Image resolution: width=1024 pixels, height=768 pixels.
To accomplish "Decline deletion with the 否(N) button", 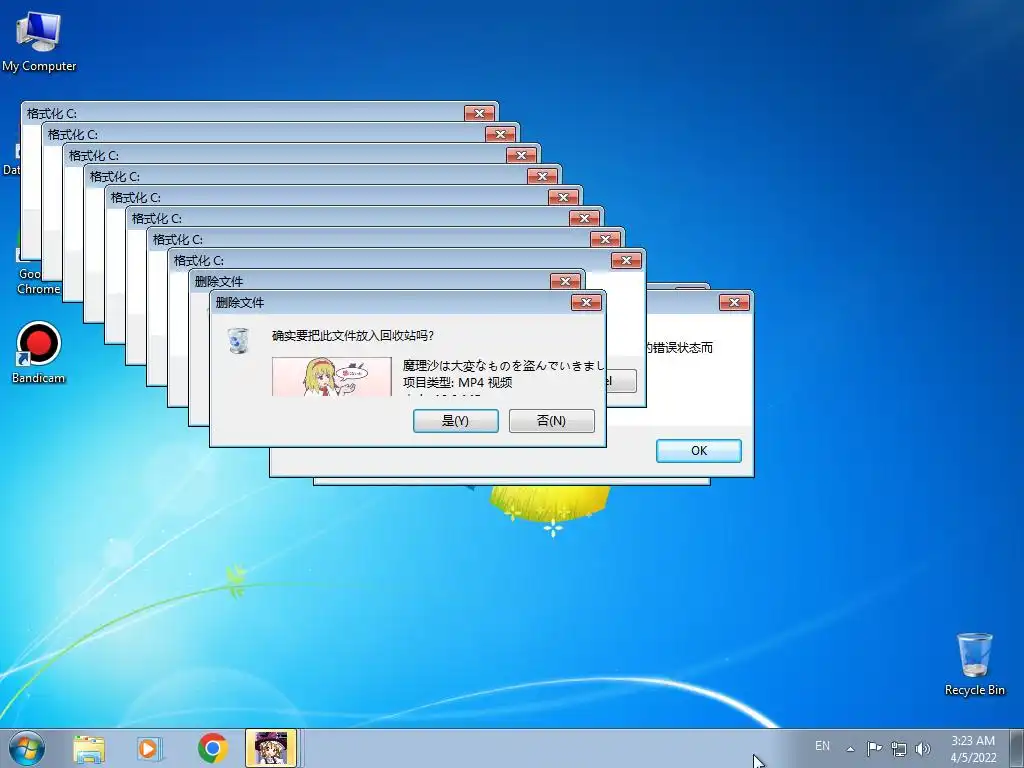I will point(552,421).
